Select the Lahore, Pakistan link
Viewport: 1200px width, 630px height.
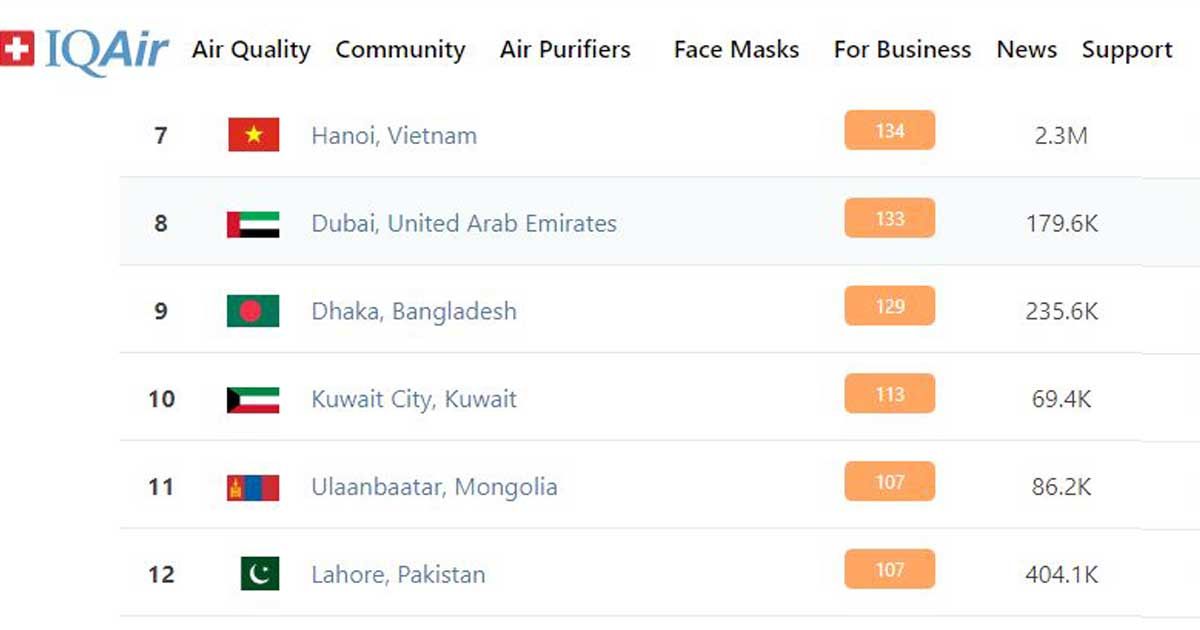coord(398,575)
